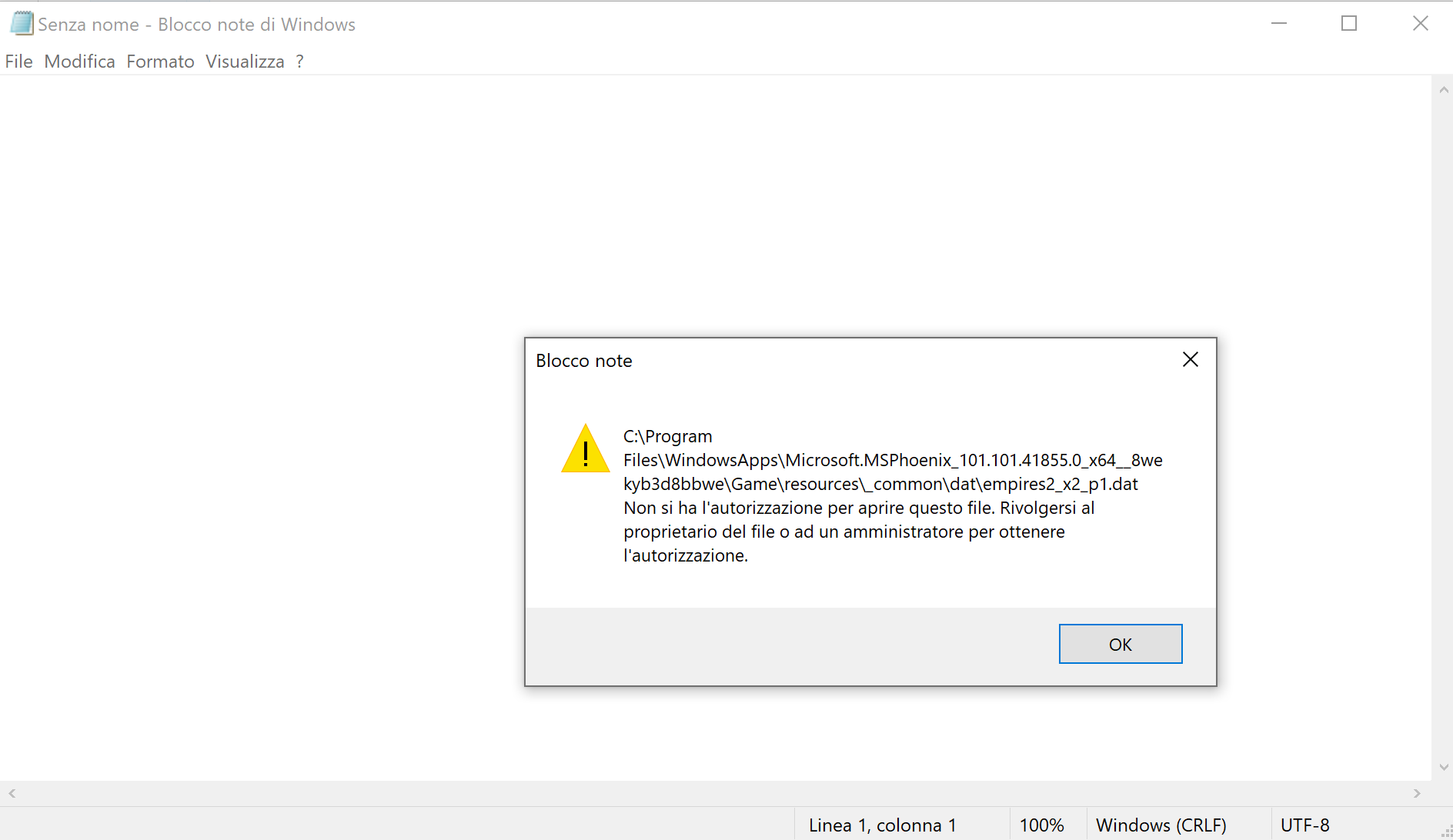Click the 'Non si ha l'autorizzazione' message
The image size is (1453, 840).
(859, 532)
